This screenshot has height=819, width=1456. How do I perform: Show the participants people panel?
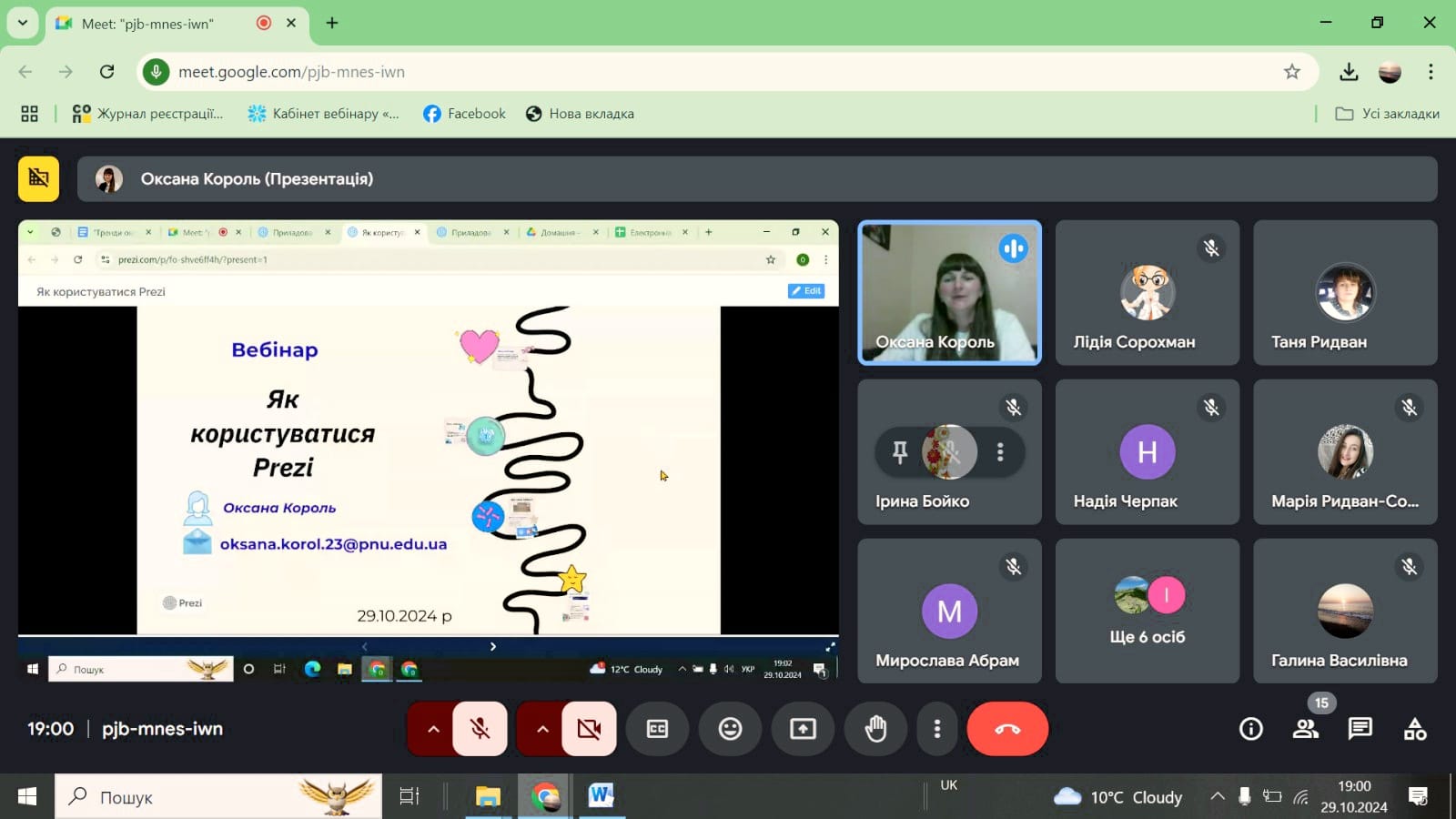click(x=1306, y=729)
